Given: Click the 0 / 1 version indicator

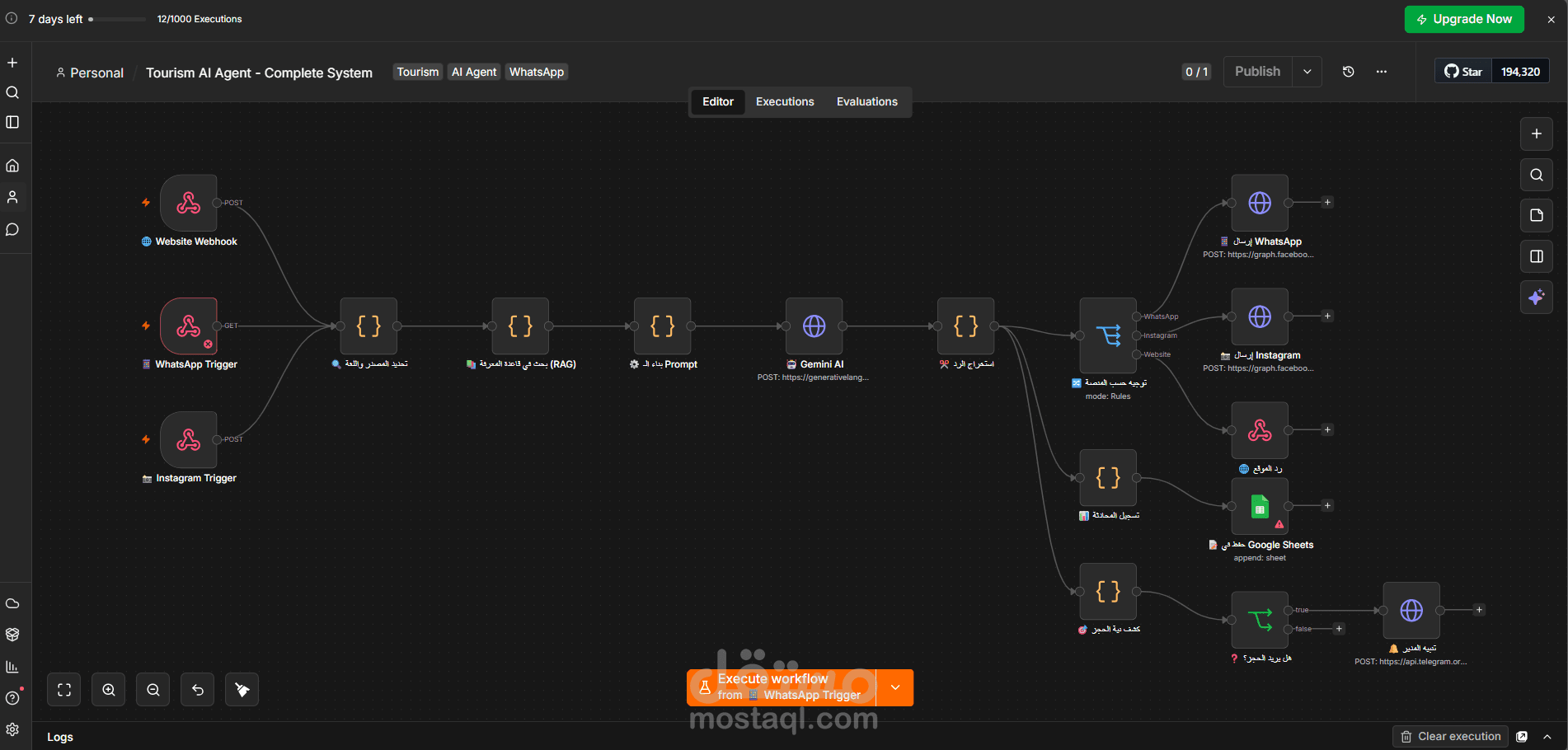Looking at the screenshot, I should 1196,72.
